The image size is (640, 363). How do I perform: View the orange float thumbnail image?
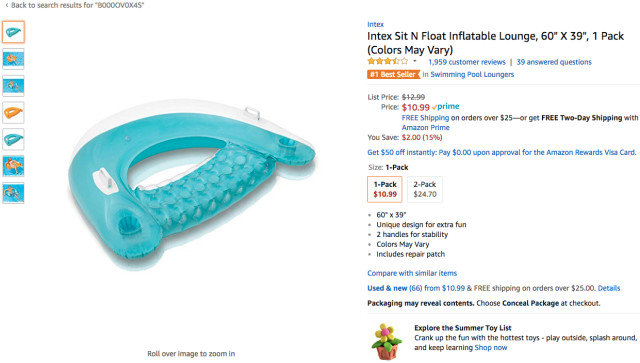13,112
